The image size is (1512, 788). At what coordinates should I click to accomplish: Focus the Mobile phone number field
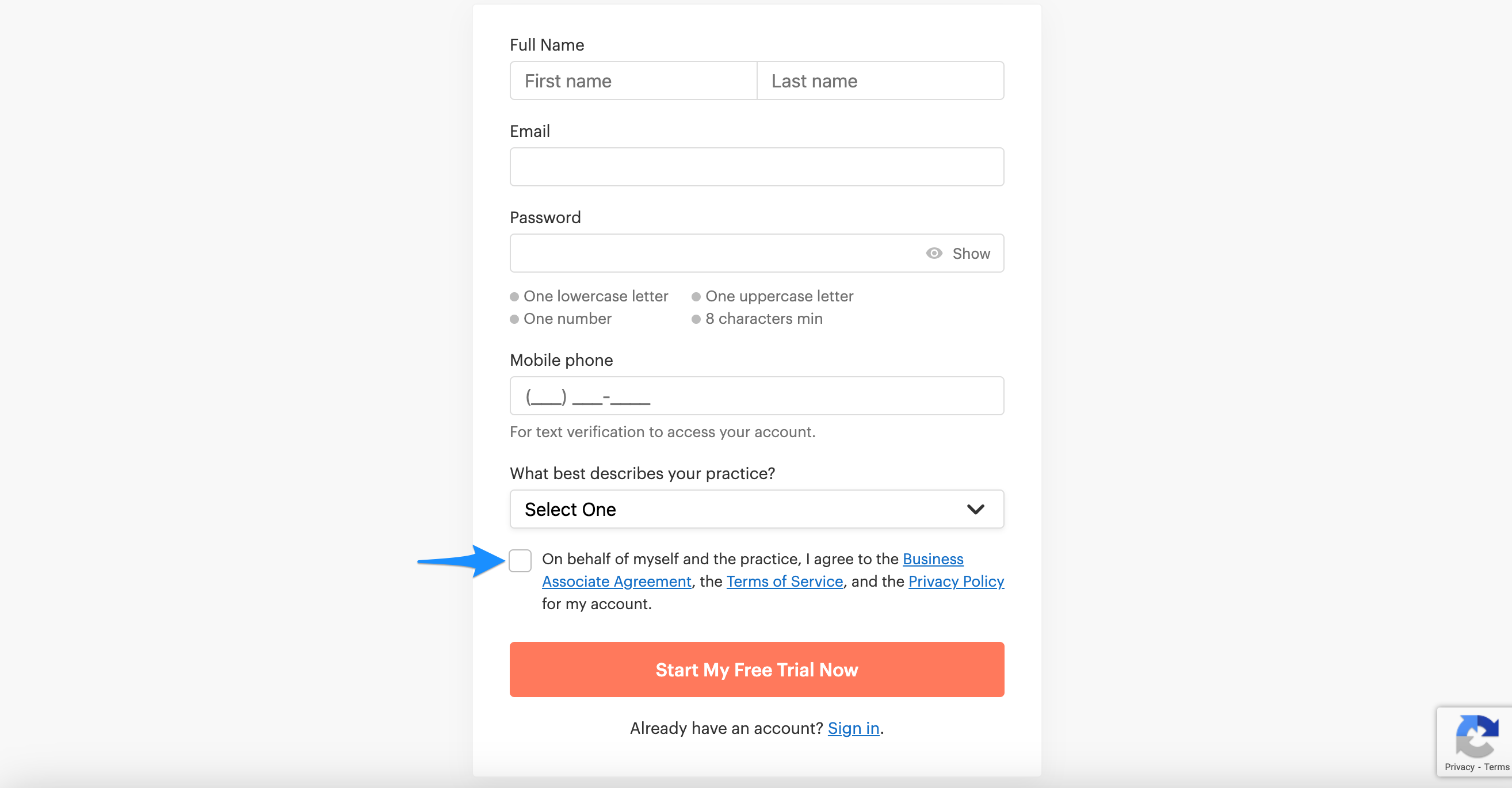[x=756, y=396]
